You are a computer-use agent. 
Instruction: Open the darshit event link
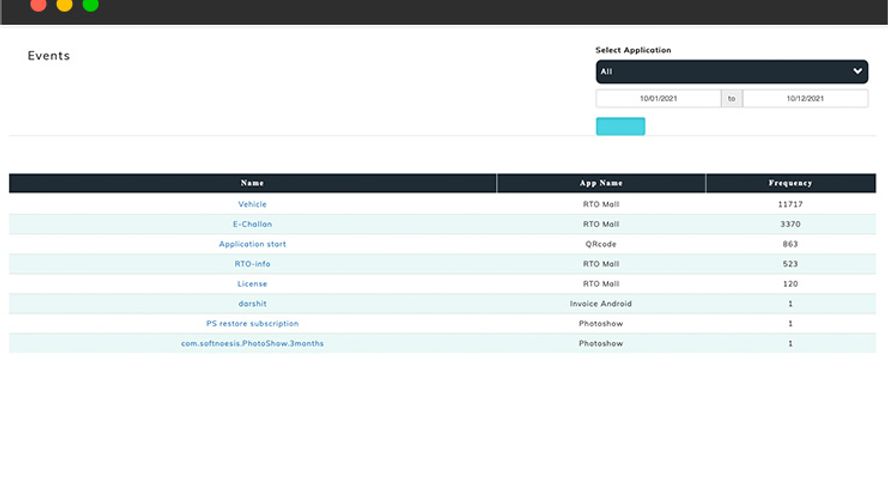(252, 304)
